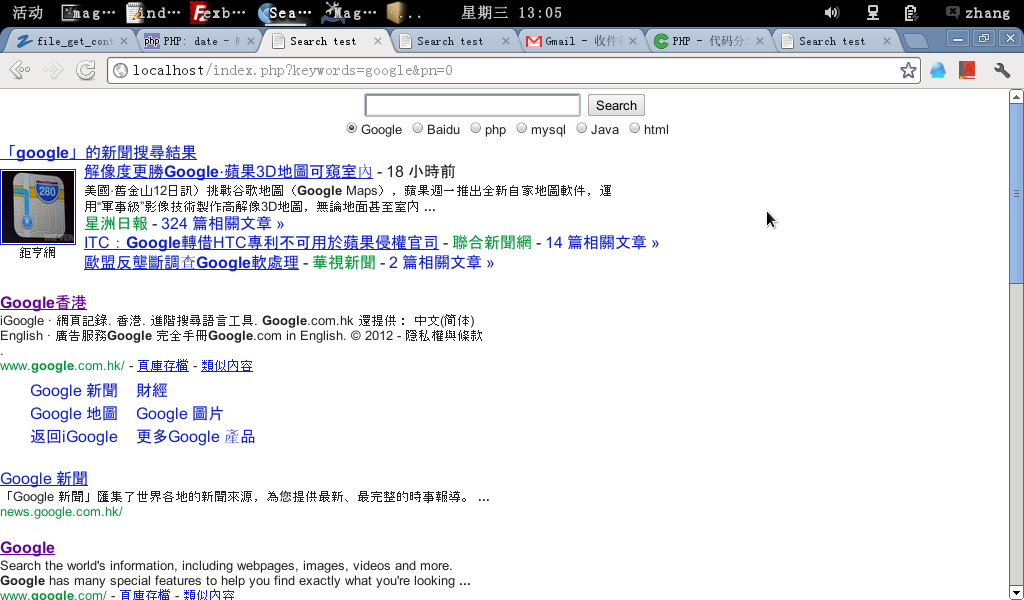Click the browser forward arrow button
This screenshot has height=600, width=1024.
pyautogui.click(x=52, y=70)
